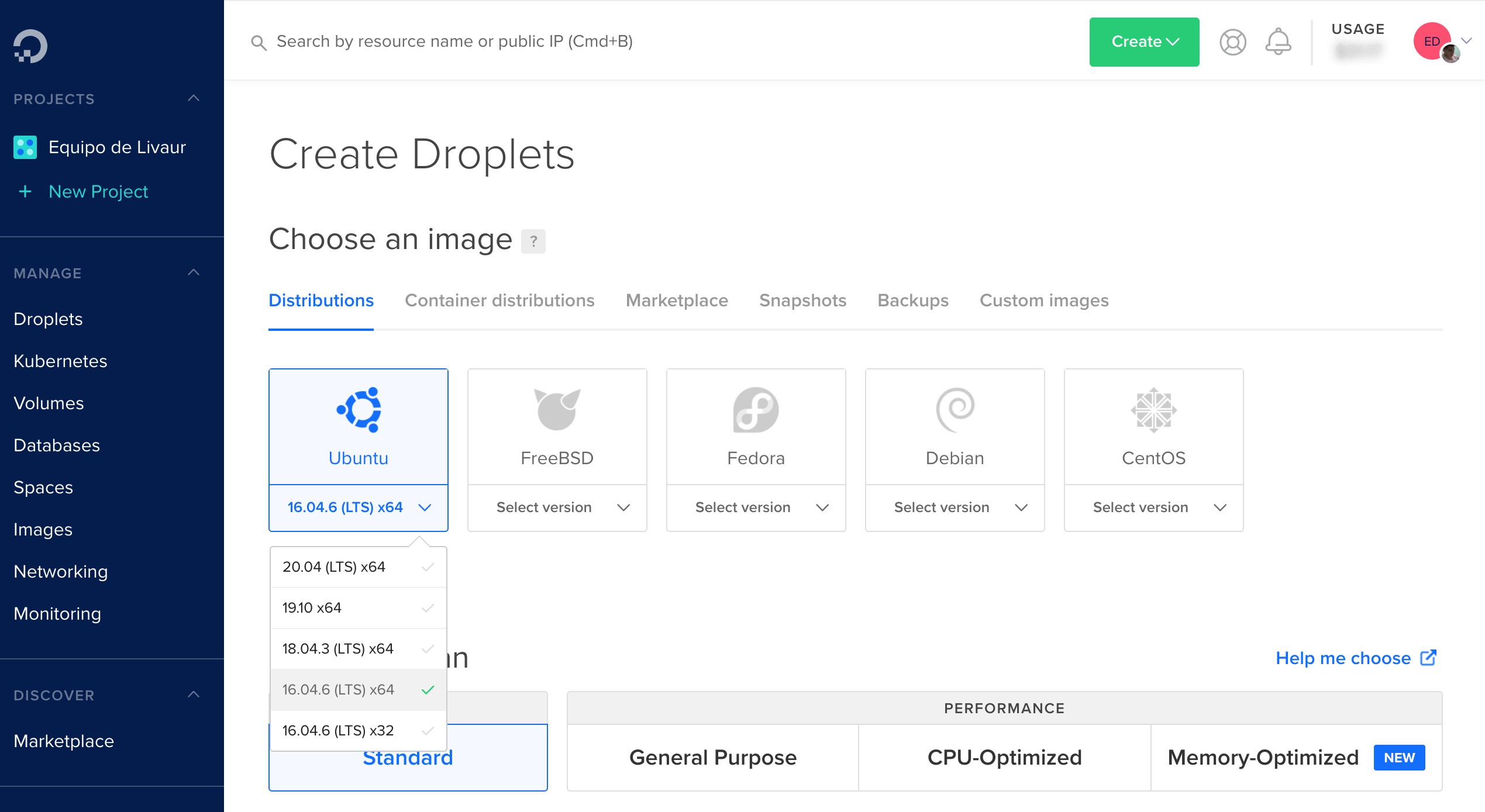
Task: Switch to the Distributions tab
Action: [321, 300]
